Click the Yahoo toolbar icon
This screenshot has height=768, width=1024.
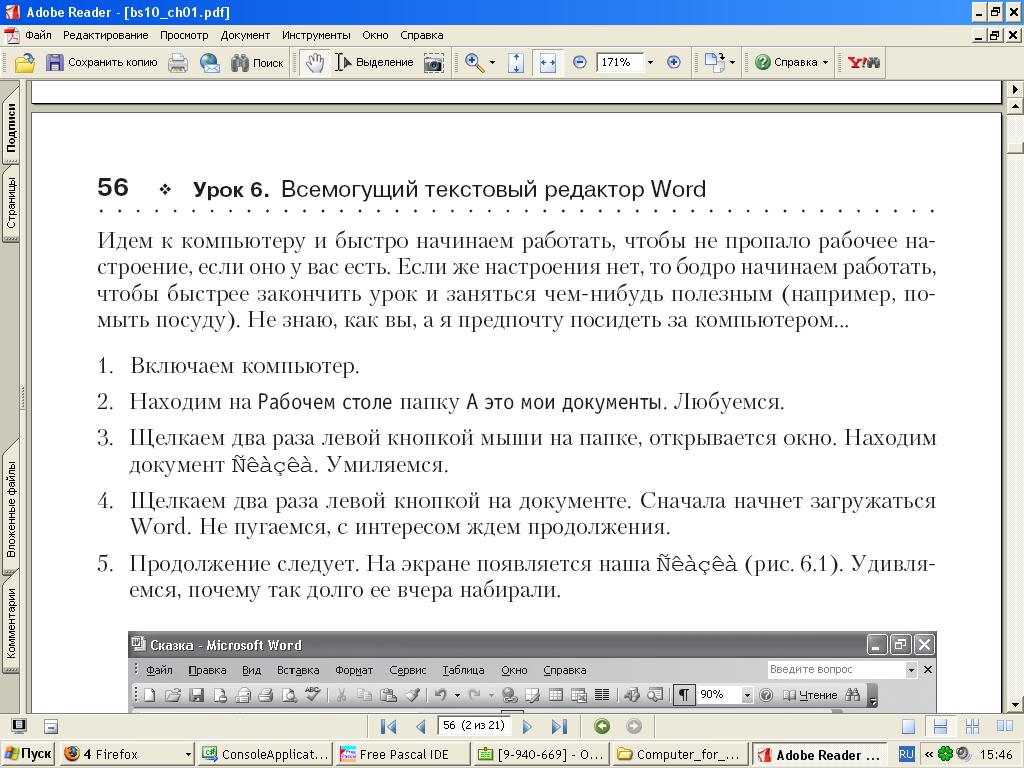coord(863,63)
